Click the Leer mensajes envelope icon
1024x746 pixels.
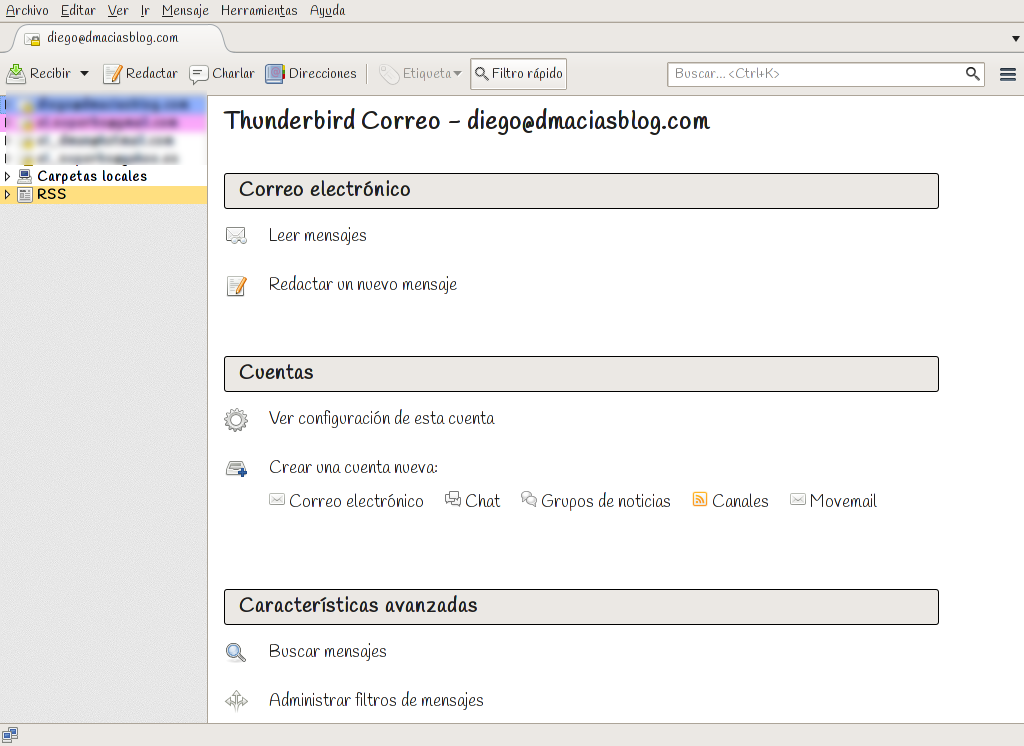[x=236, y=236]
